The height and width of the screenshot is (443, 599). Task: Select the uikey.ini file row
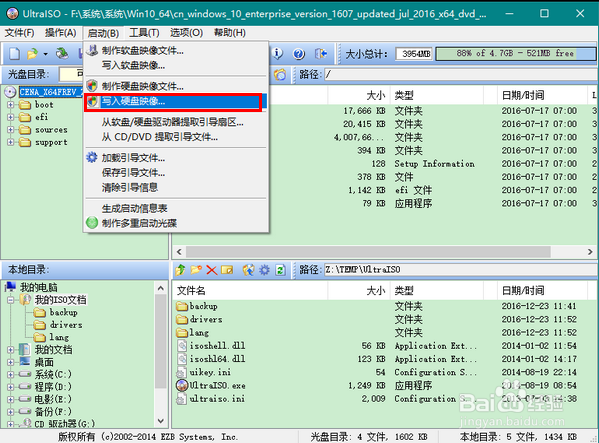click(384, 372)
